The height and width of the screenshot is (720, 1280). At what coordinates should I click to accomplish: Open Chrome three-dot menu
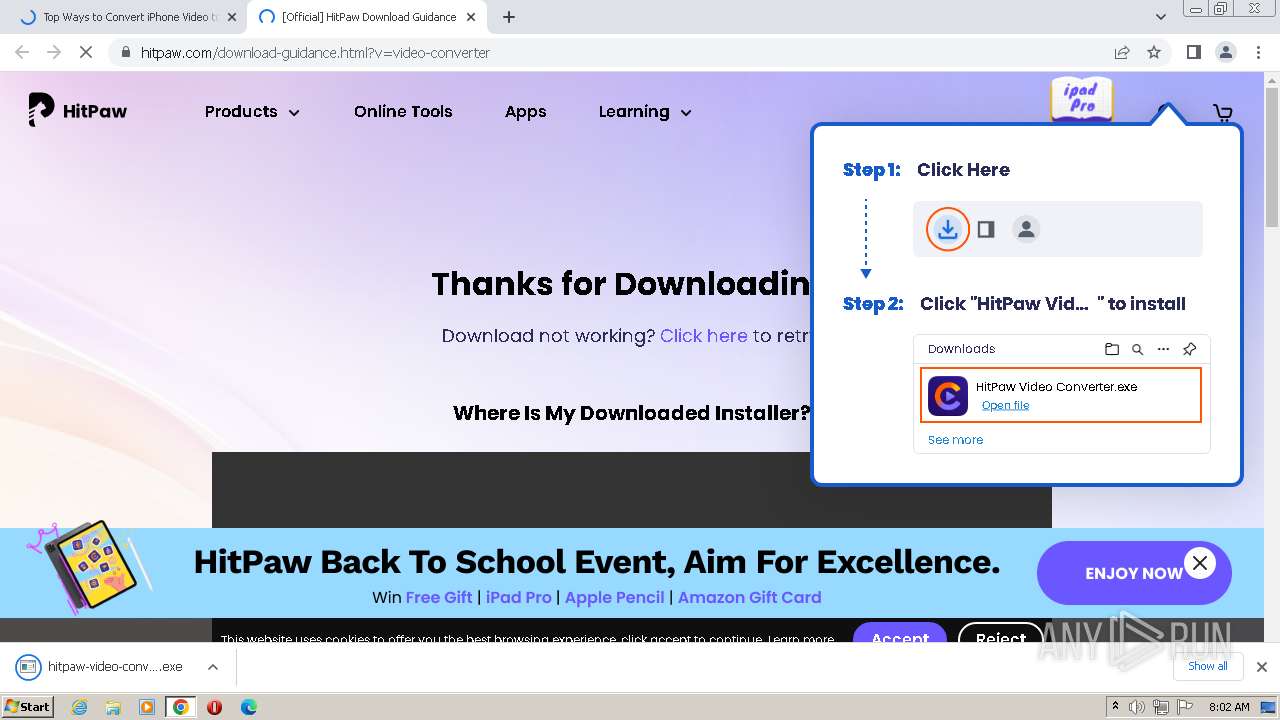[x=1258, y=52]
